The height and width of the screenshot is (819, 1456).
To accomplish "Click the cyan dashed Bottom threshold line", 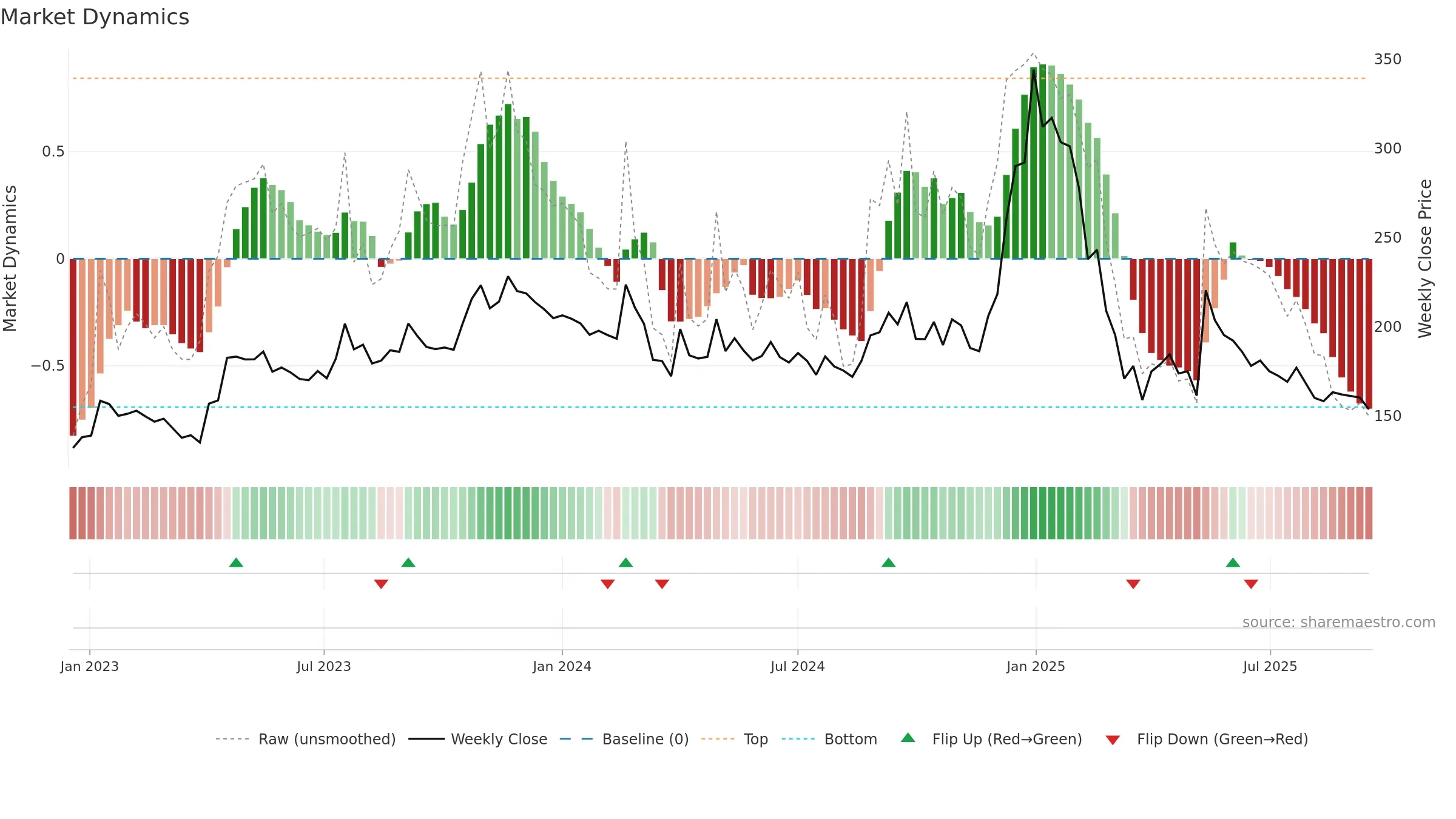I will 719,407.
